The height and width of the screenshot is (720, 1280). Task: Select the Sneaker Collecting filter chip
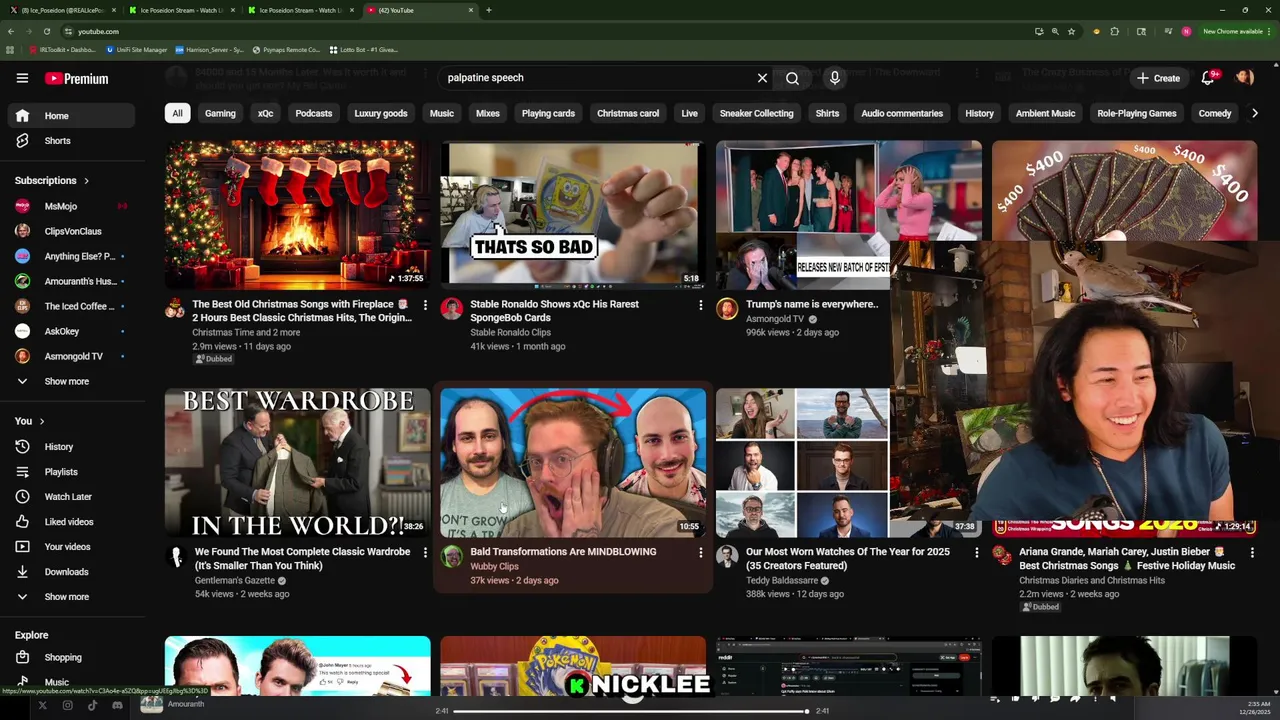[x=756, y=113]
